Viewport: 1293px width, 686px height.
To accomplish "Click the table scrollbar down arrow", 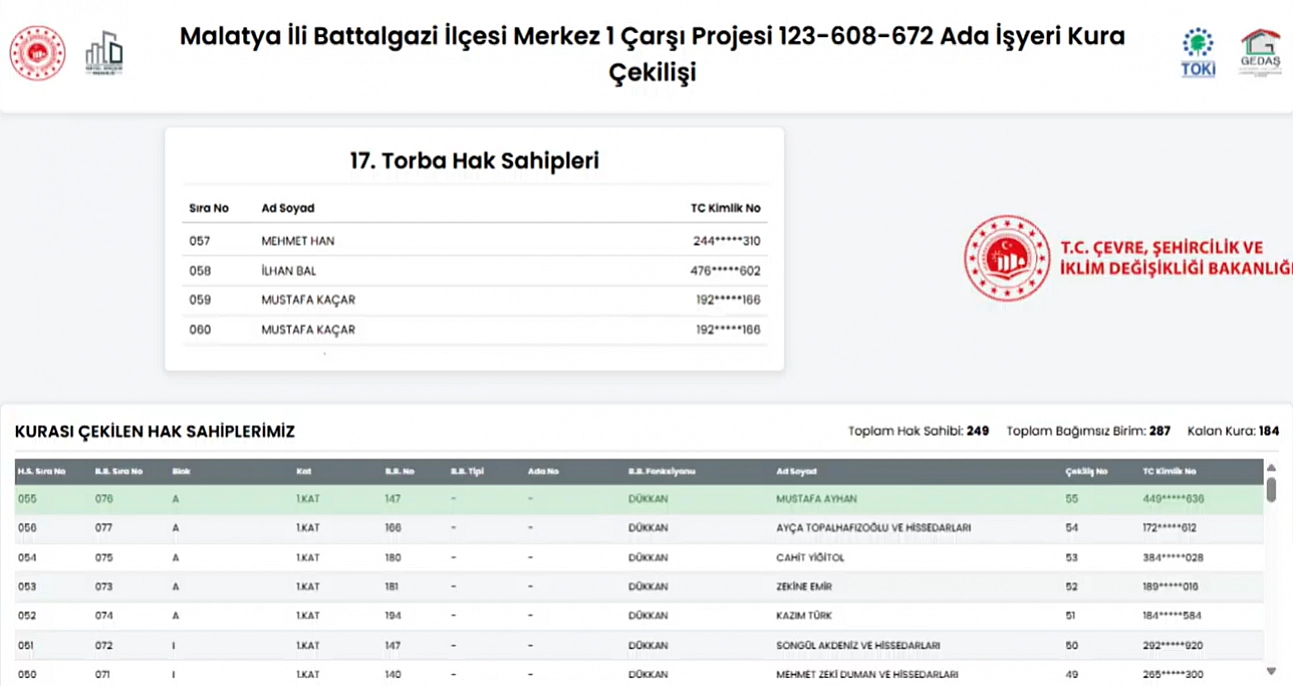I will 1271,671.
